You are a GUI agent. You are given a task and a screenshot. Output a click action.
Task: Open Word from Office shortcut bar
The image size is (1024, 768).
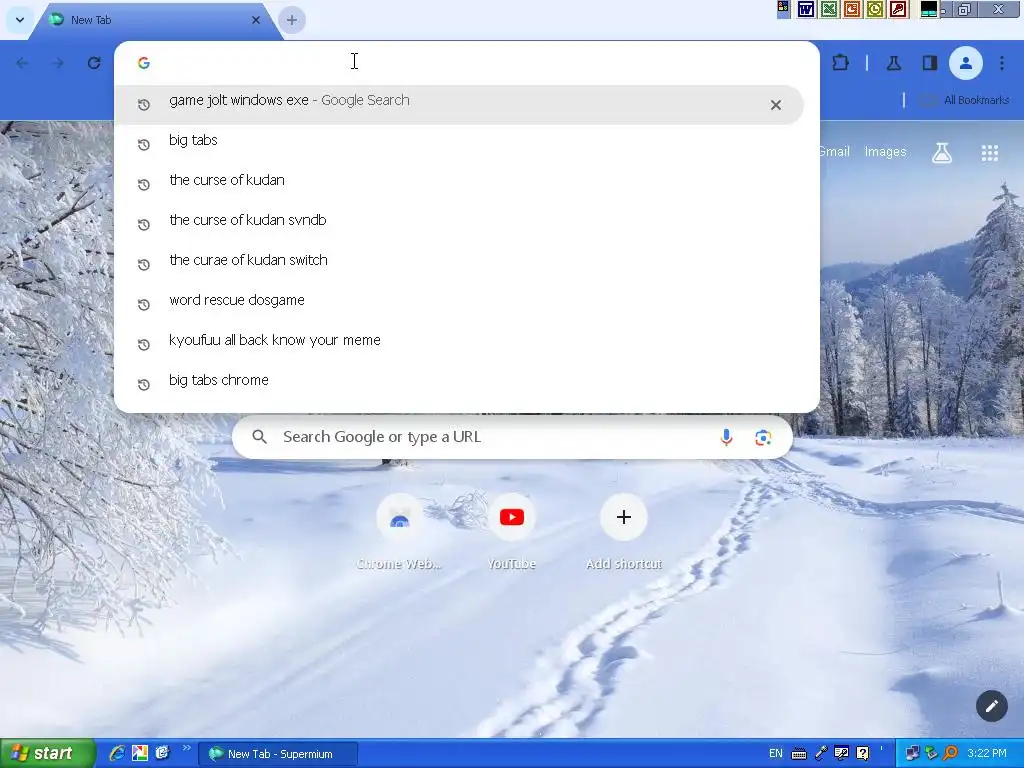click(x=806, y=9)
